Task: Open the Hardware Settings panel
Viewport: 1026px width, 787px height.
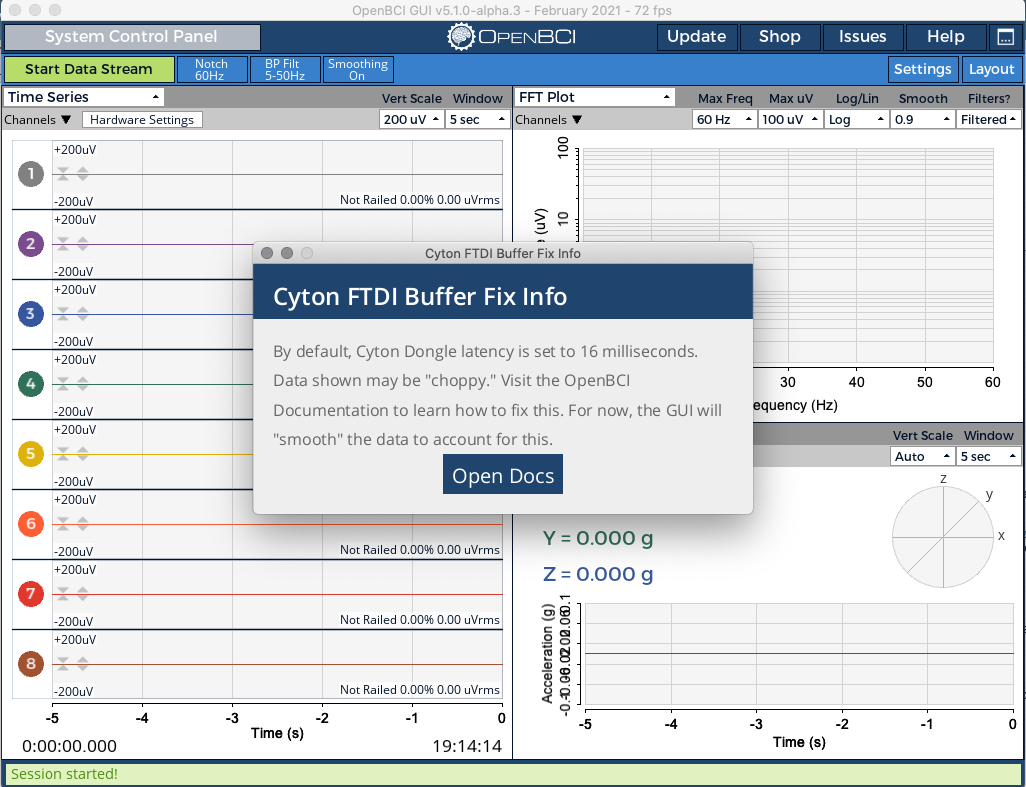Action: [x=142, y=119]
